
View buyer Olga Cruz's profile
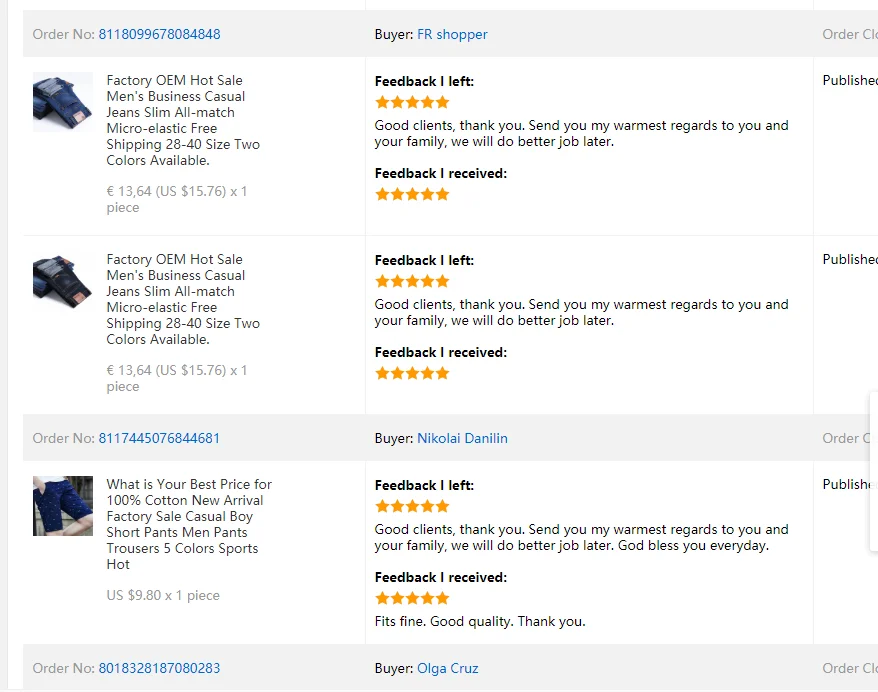(x=447, y=668)
